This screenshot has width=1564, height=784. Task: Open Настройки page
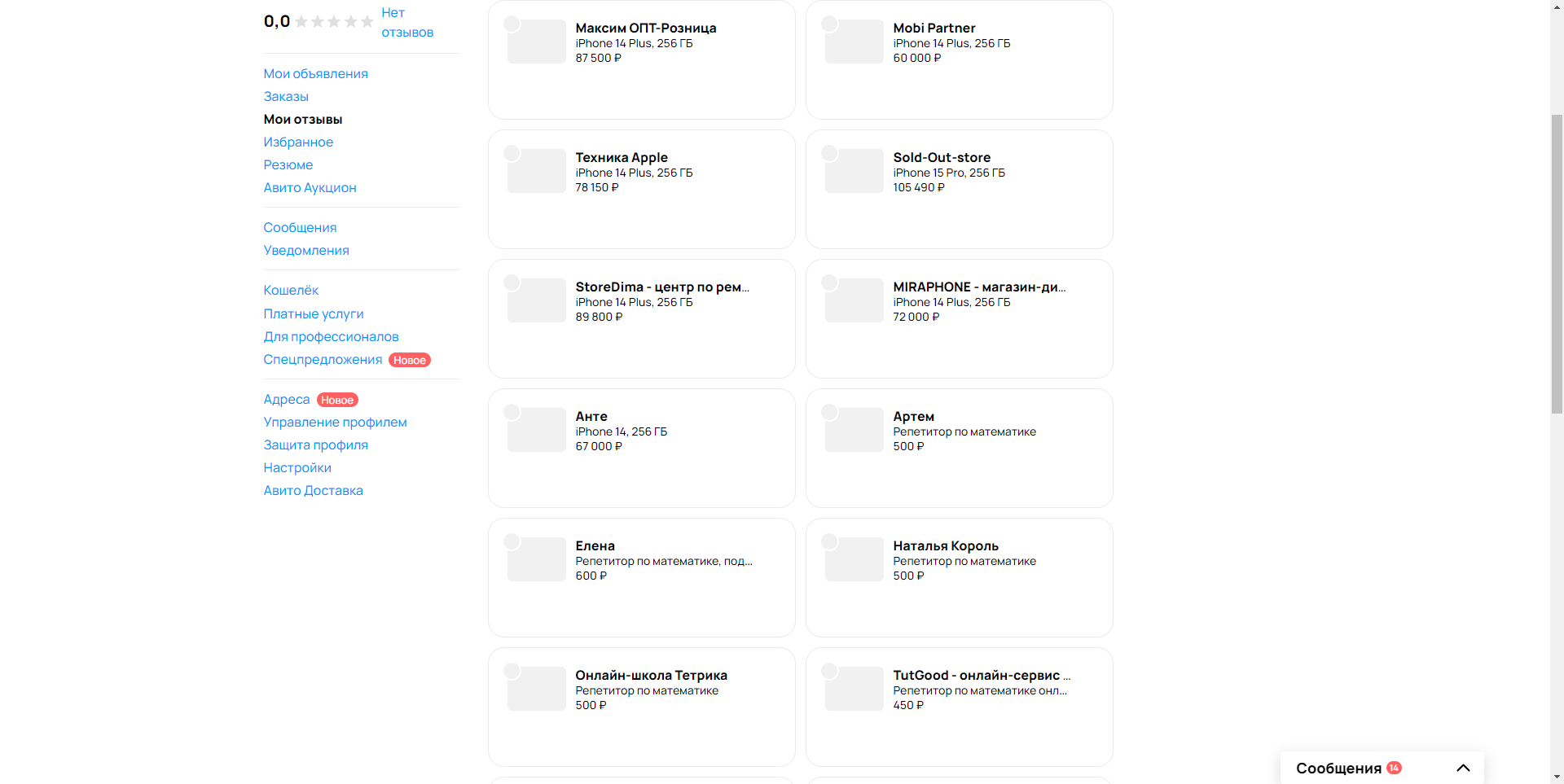(x=297, y=468)
